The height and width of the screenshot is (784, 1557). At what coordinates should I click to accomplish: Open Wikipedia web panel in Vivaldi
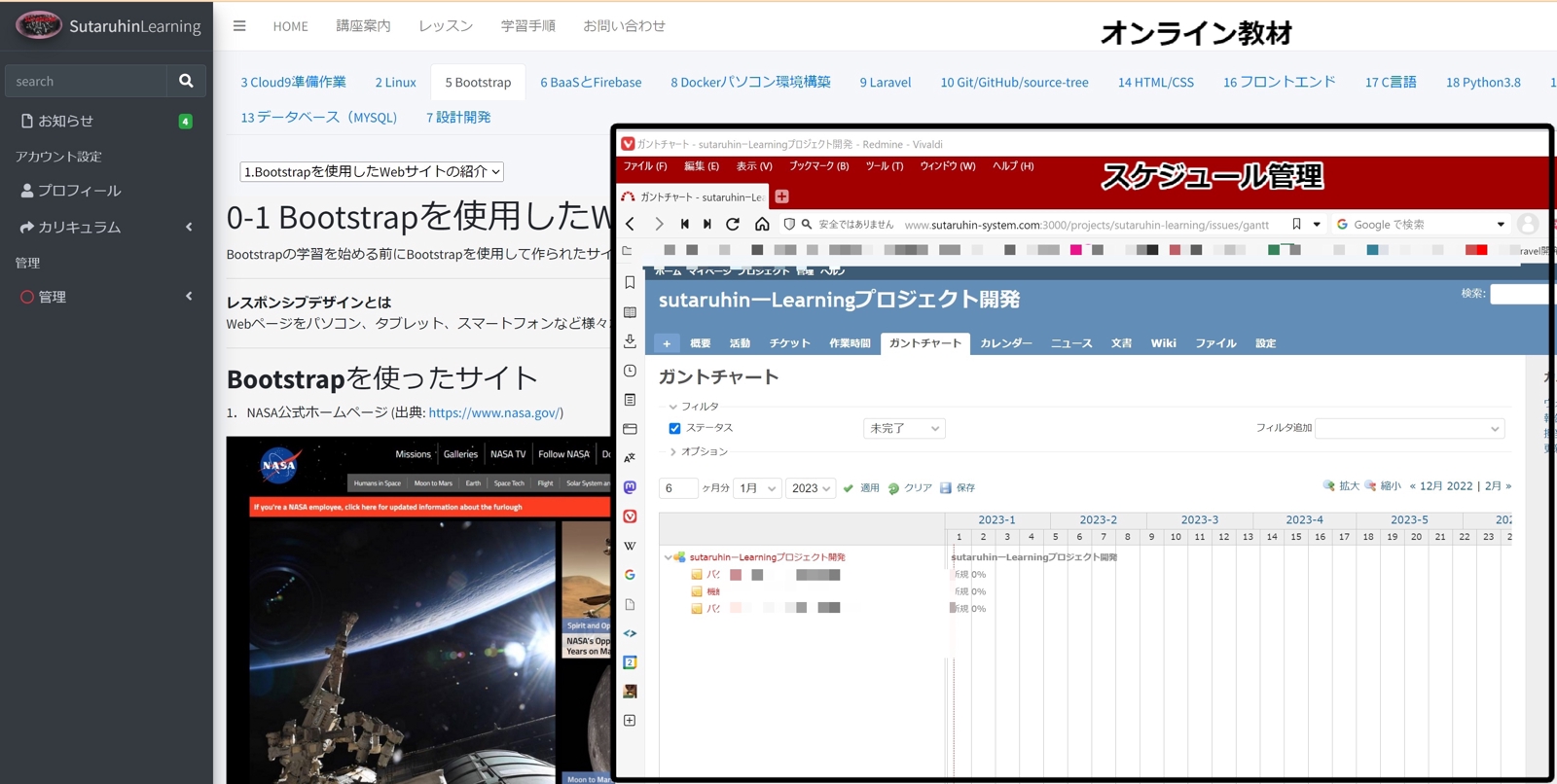[630, 546]
